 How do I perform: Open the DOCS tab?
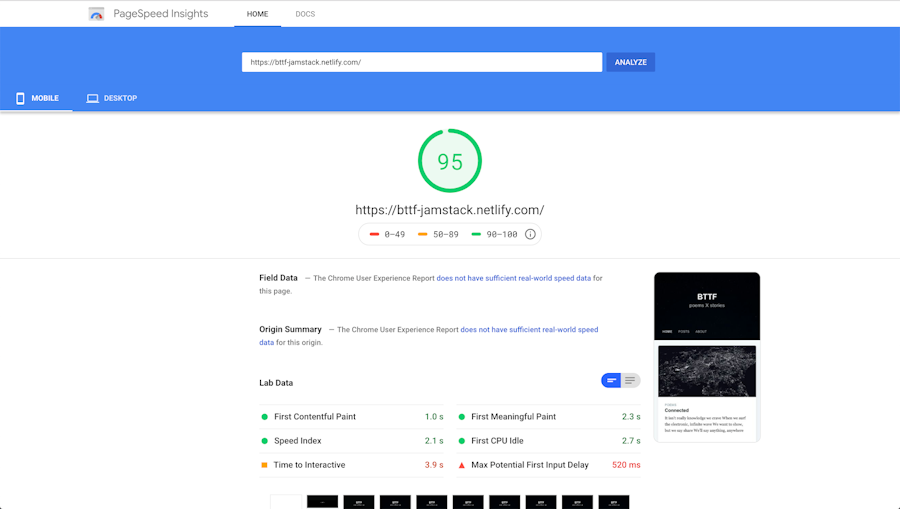coord(305,14)
